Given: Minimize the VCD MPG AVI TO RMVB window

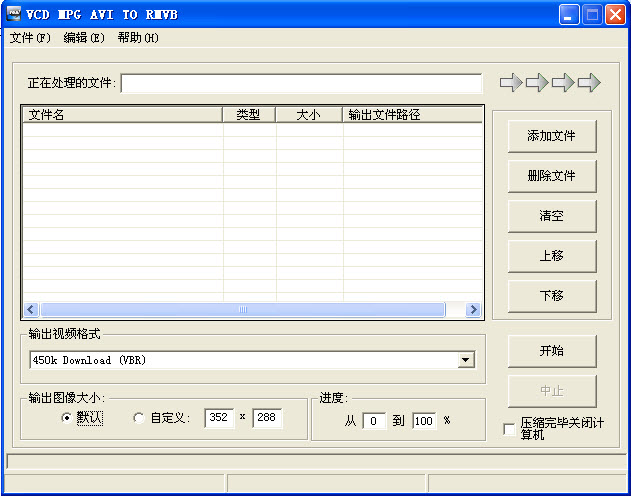Looking at the screenshot, I should pyautogui.click(x=569, y=15).
